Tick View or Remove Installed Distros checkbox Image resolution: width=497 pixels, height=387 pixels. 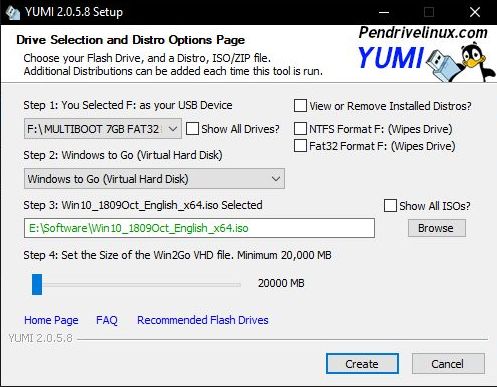(300, 106)
